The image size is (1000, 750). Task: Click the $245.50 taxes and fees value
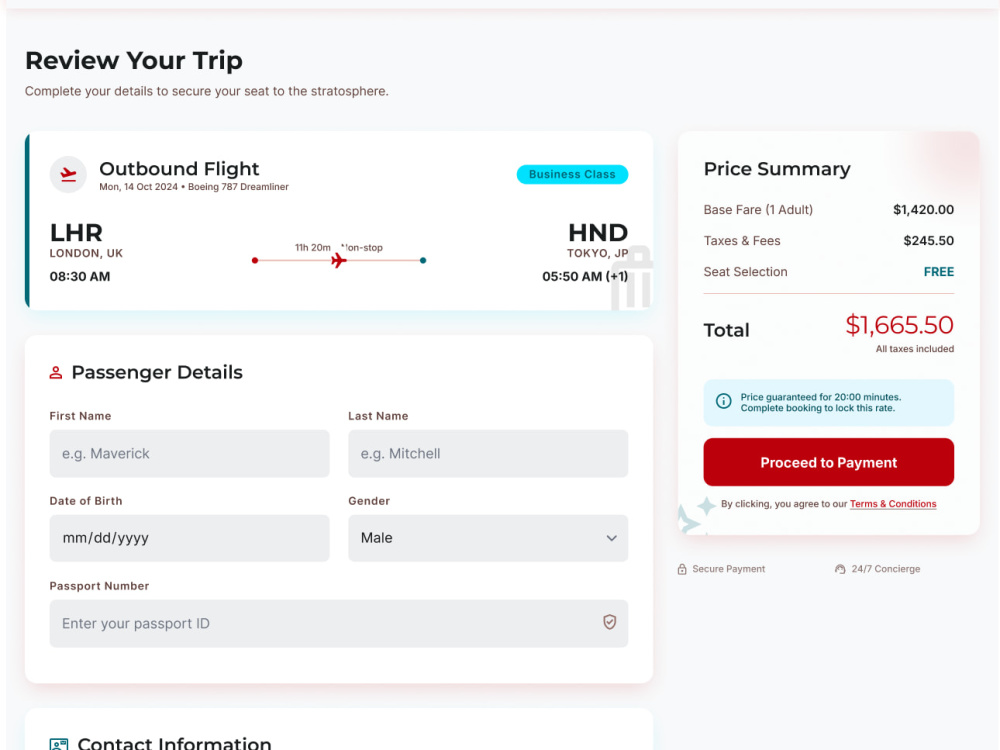point(929,241)
